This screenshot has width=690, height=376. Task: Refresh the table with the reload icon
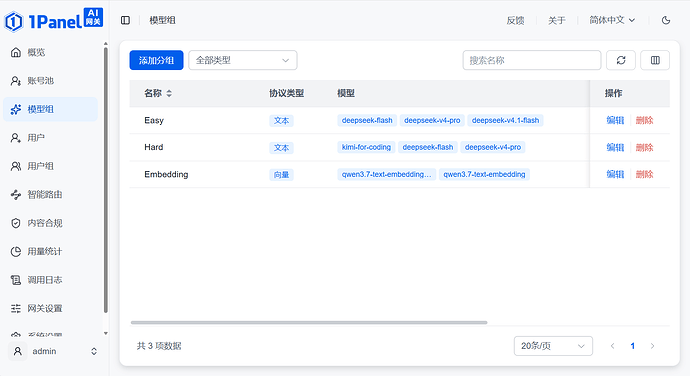[621, 60]
